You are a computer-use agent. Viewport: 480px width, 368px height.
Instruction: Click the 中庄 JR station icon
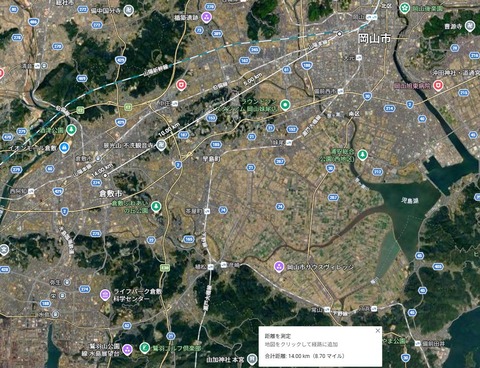pyautogui.click(x=175, y=104)
